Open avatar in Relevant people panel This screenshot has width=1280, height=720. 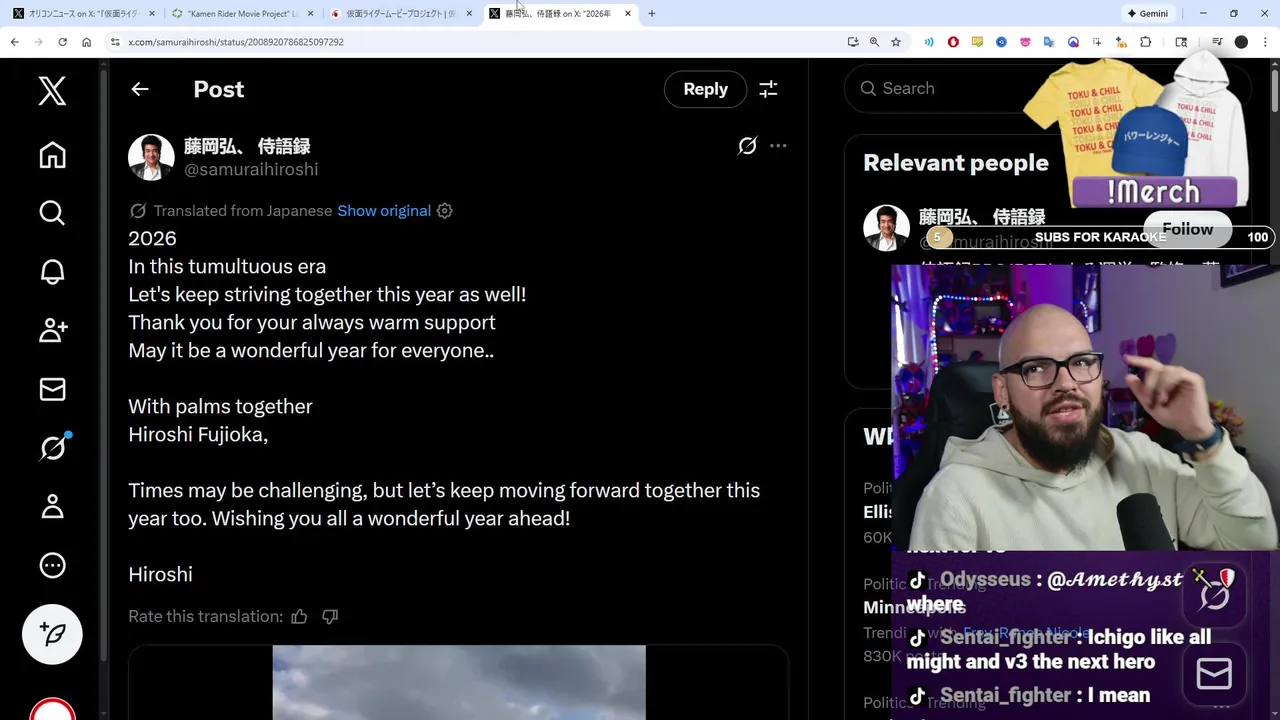coord(886,228)
